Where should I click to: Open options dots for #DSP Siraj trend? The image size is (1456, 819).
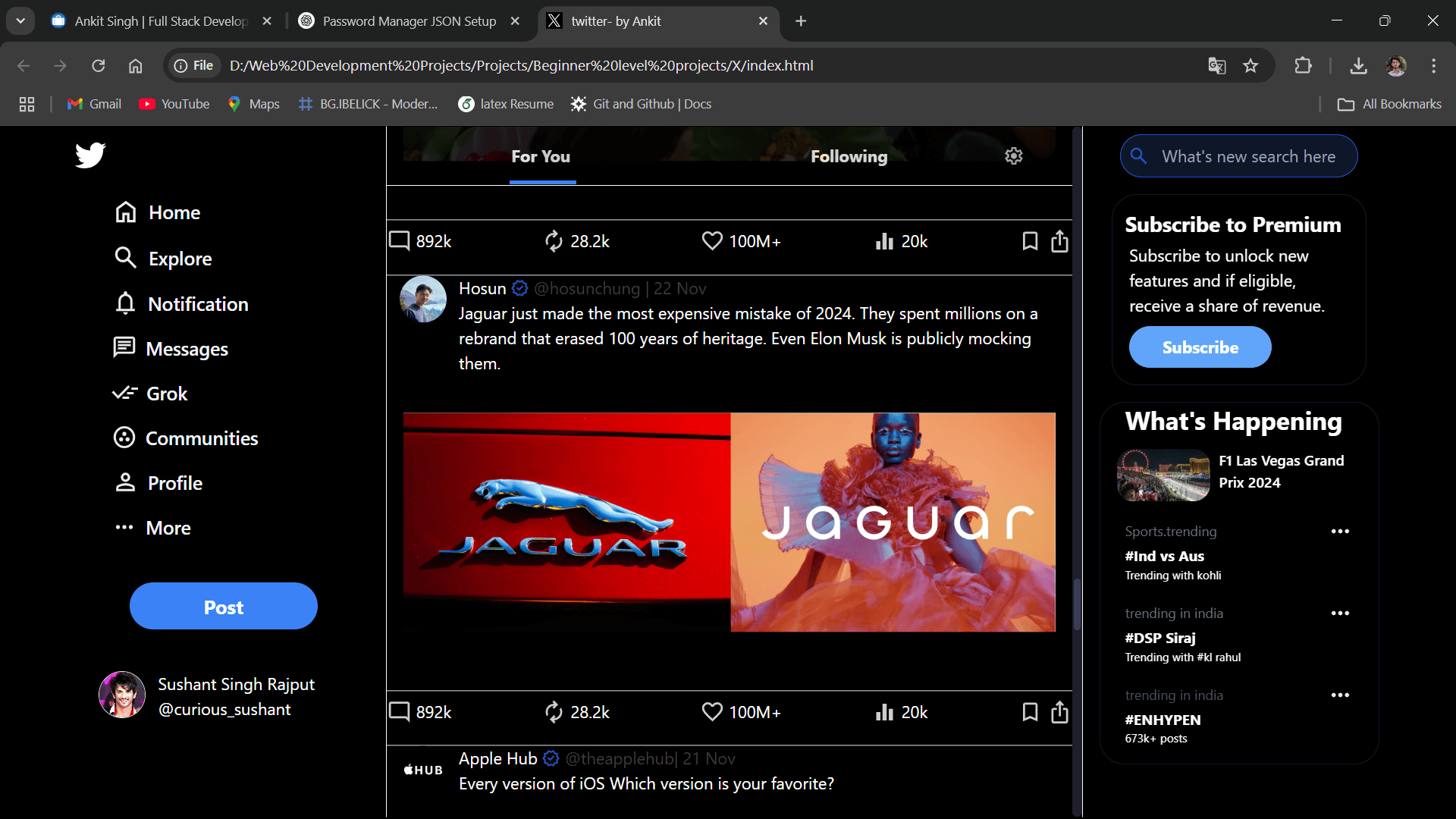(x=1340, y=613)
